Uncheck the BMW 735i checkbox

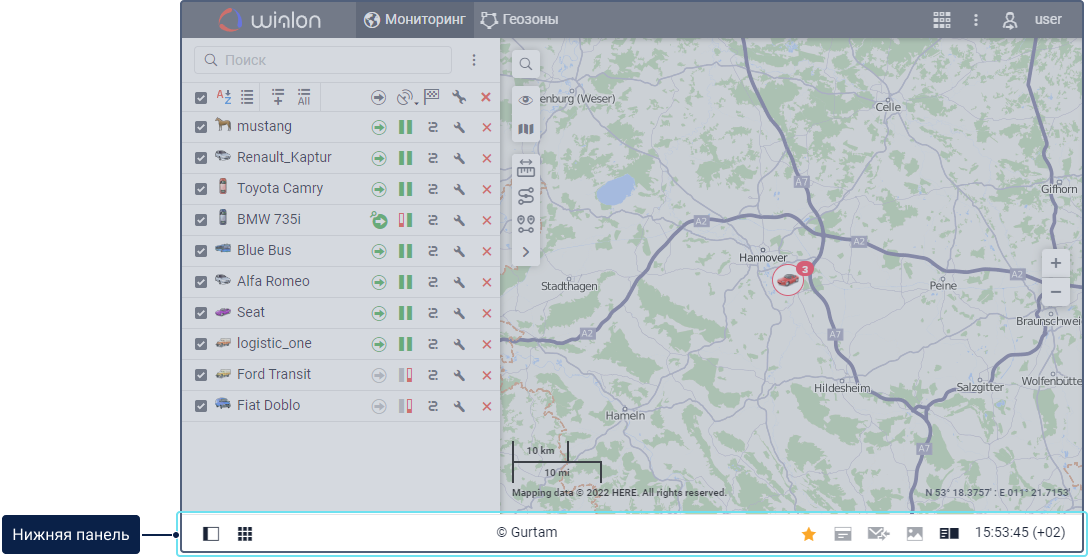[201, 220]
